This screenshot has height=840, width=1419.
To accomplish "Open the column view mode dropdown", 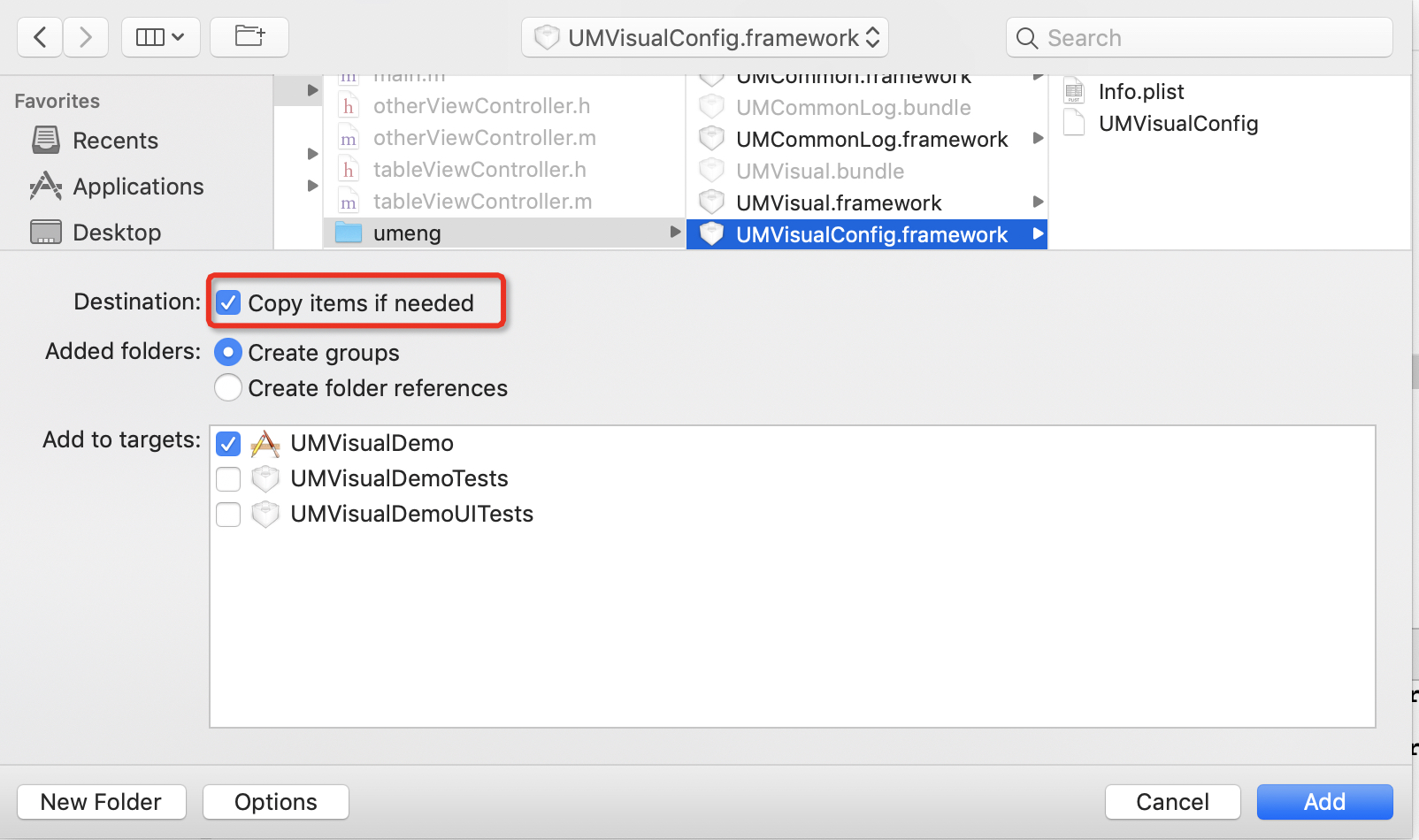I will point(160,37).
